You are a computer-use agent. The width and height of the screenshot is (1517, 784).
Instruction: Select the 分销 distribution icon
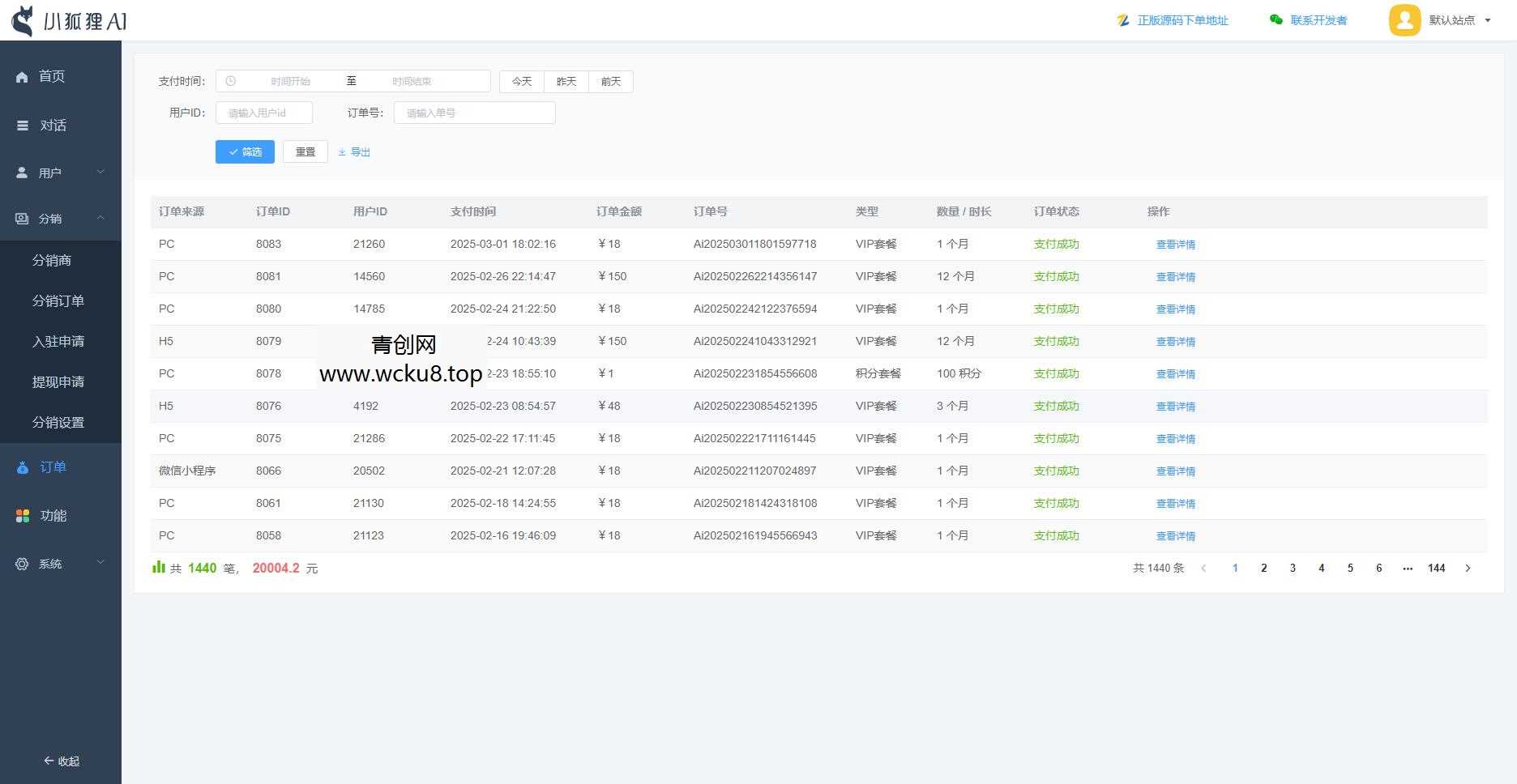[21, 219]
